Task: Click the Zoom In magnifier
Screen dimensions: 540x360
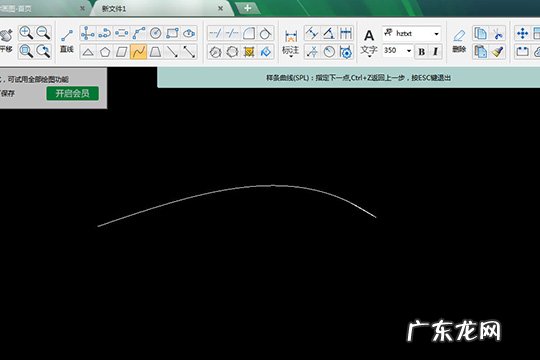Action: pyautogui.click(x=26, y=33)
